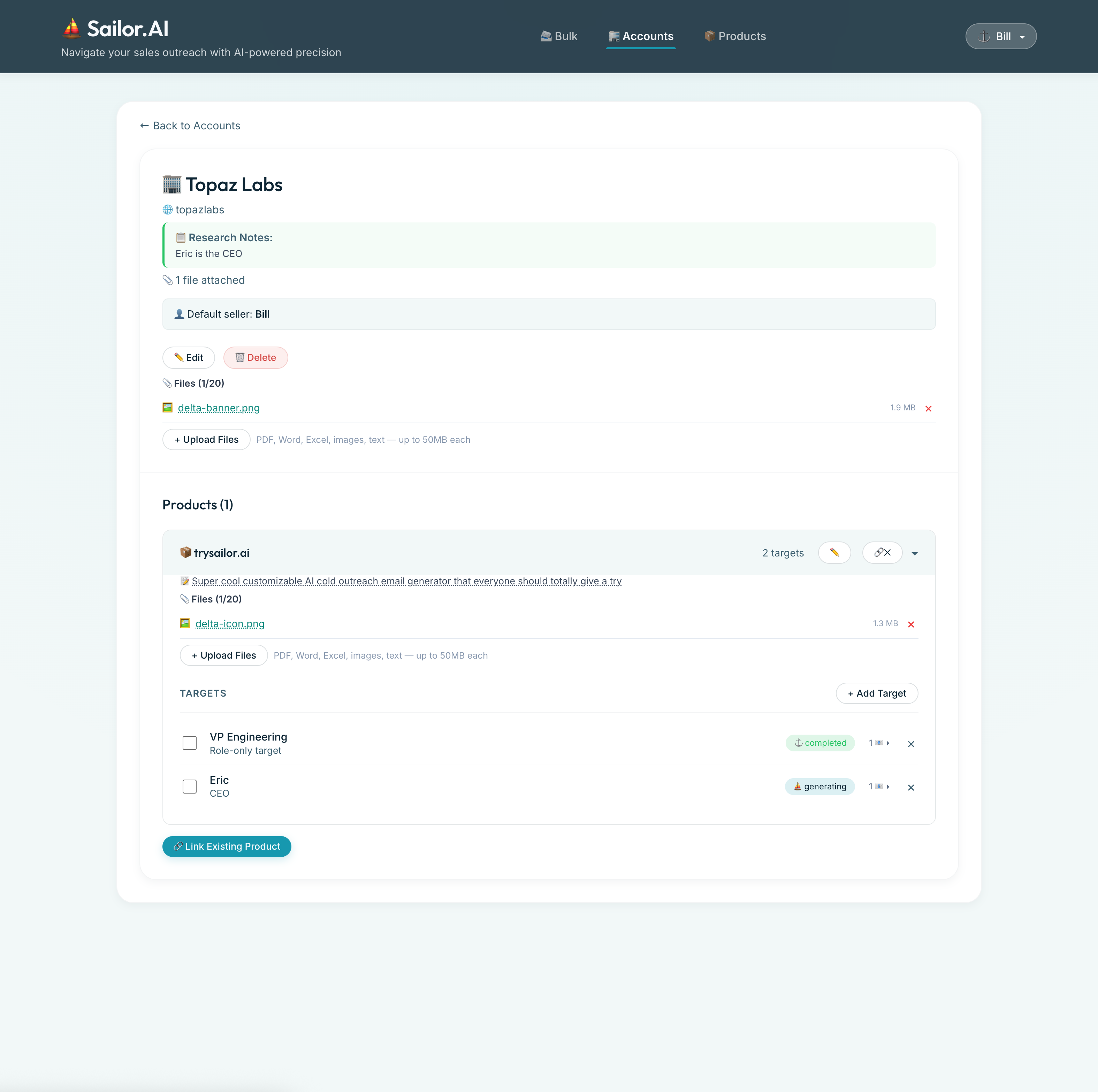Viewport: 1098px width, 1092px height.
Task: Expand the email arrow on Eric's row
Action: click(x=888, y=787)
